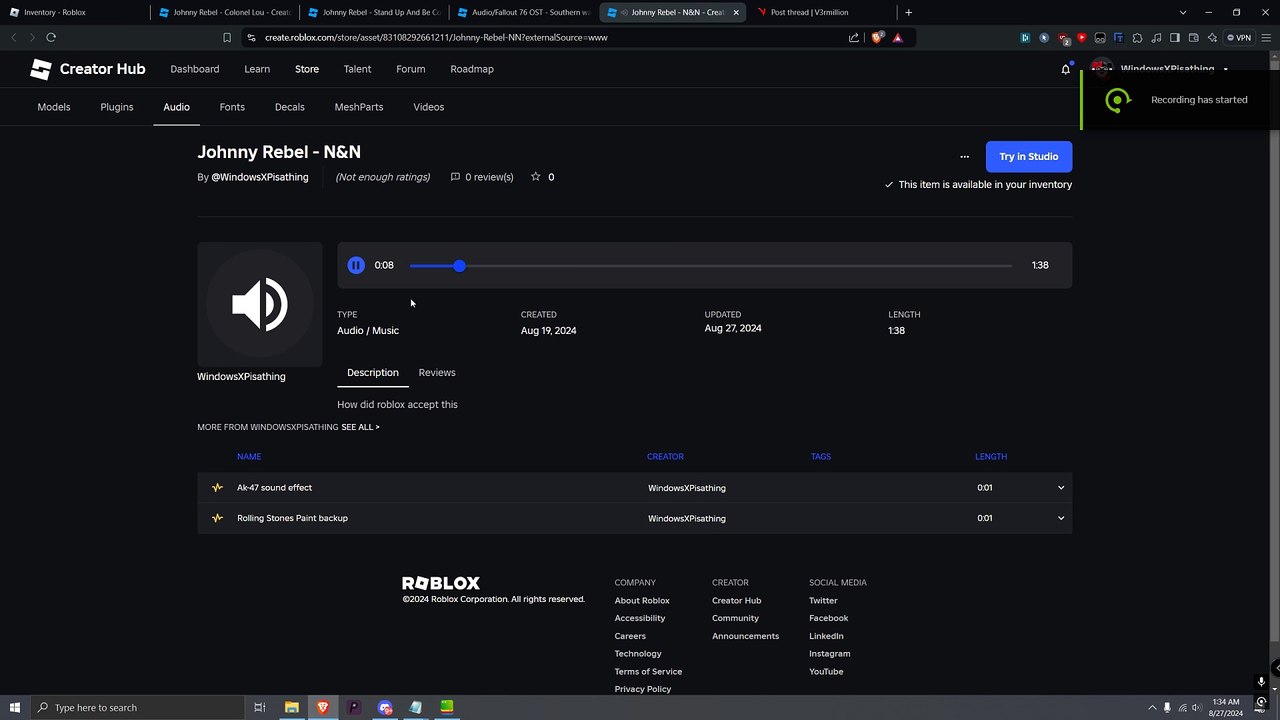This screenshot has width=1280, height=720.
Task: Open the Reviews tab
Action: (x=437, y=373)
